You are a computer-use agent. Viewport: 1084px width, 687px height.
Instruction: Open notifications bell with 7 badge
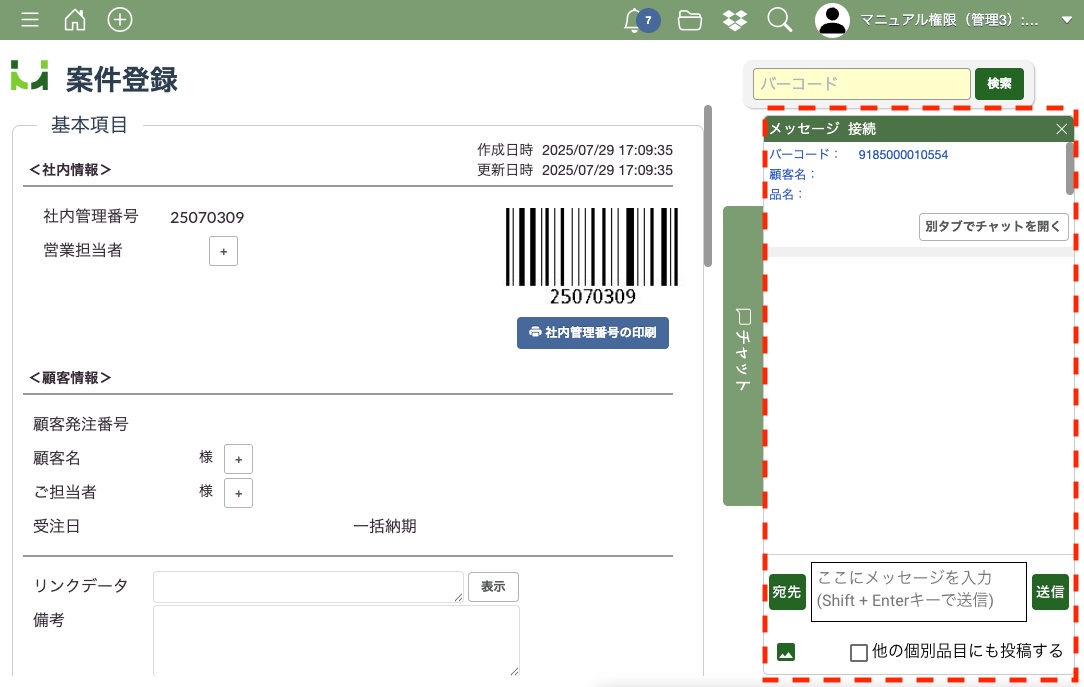click(634, 20)
